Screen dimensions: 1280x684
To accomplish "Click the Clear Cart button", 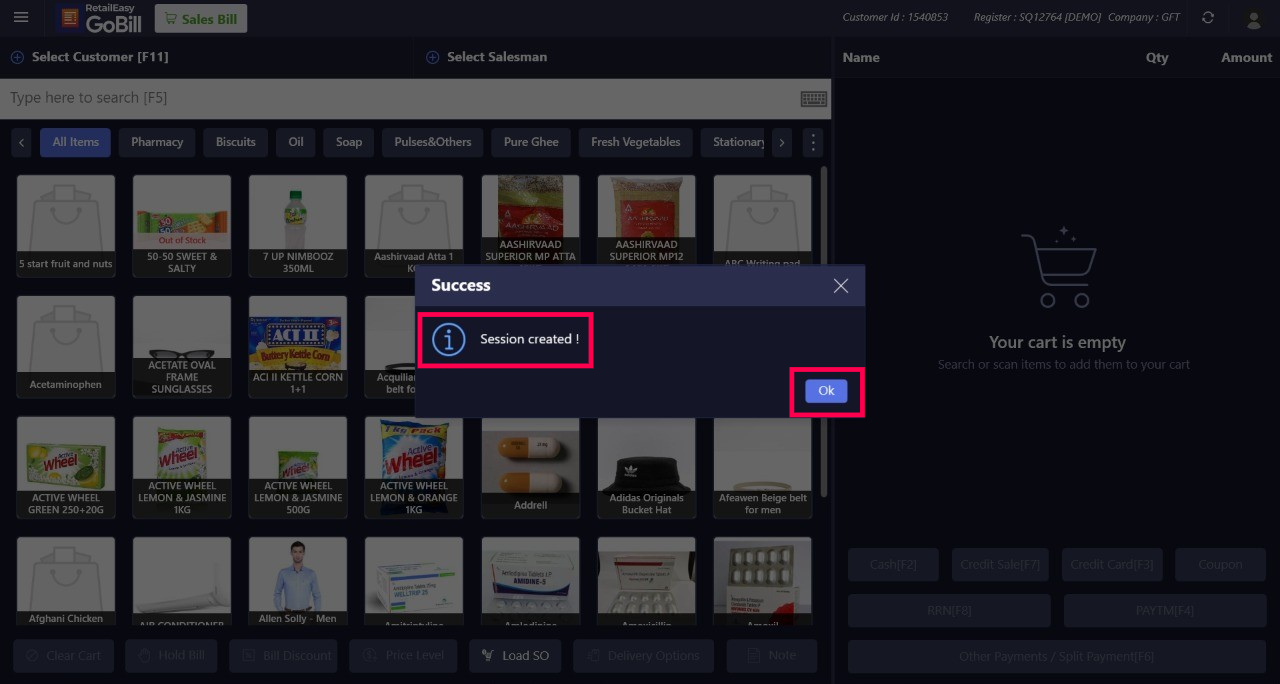I will pyautogui.click(x=63, y=656).
